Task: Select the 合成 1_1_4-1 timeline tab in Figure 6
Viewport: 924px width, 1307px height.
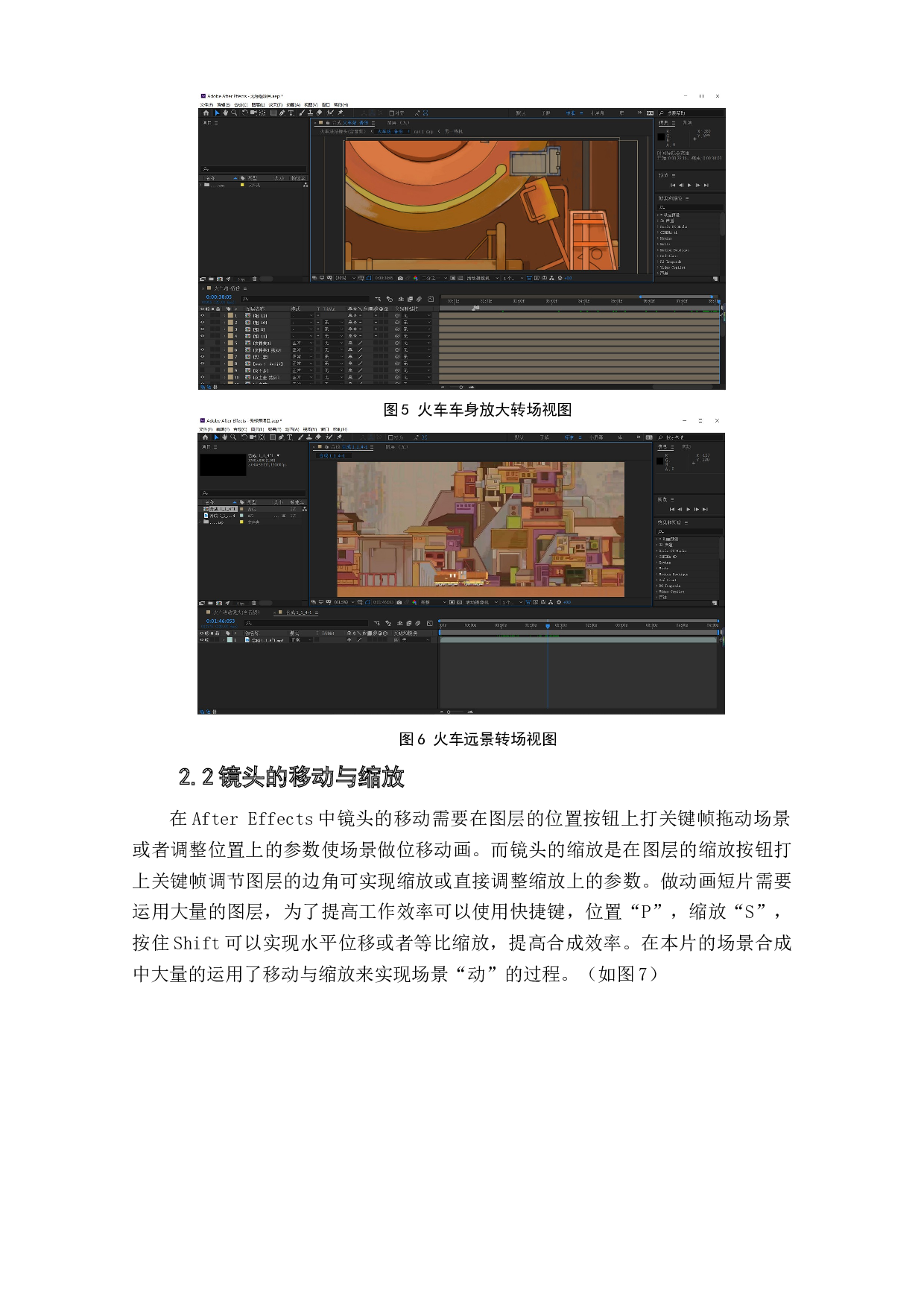Action: (x=299, y=613)
